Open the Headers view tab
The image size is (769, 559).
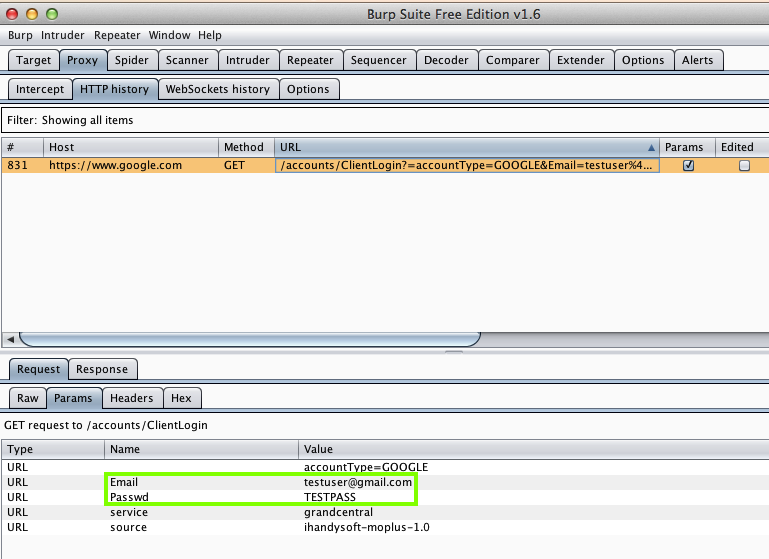[x=132, y=398]
